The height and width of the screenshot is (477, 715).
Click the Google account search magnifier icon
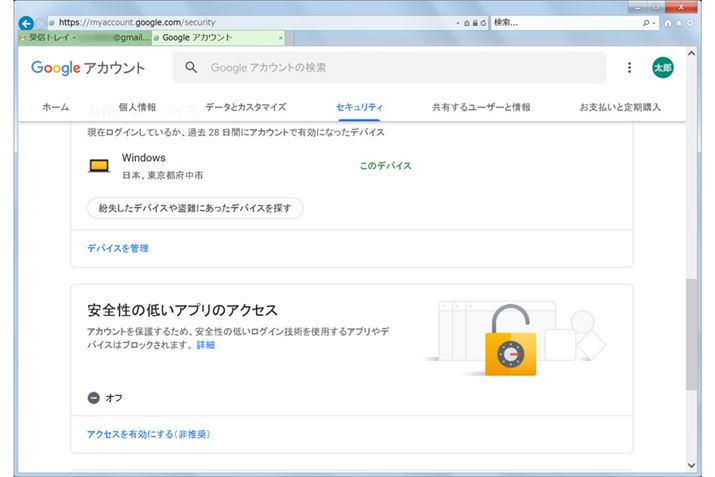pos(191,67)
